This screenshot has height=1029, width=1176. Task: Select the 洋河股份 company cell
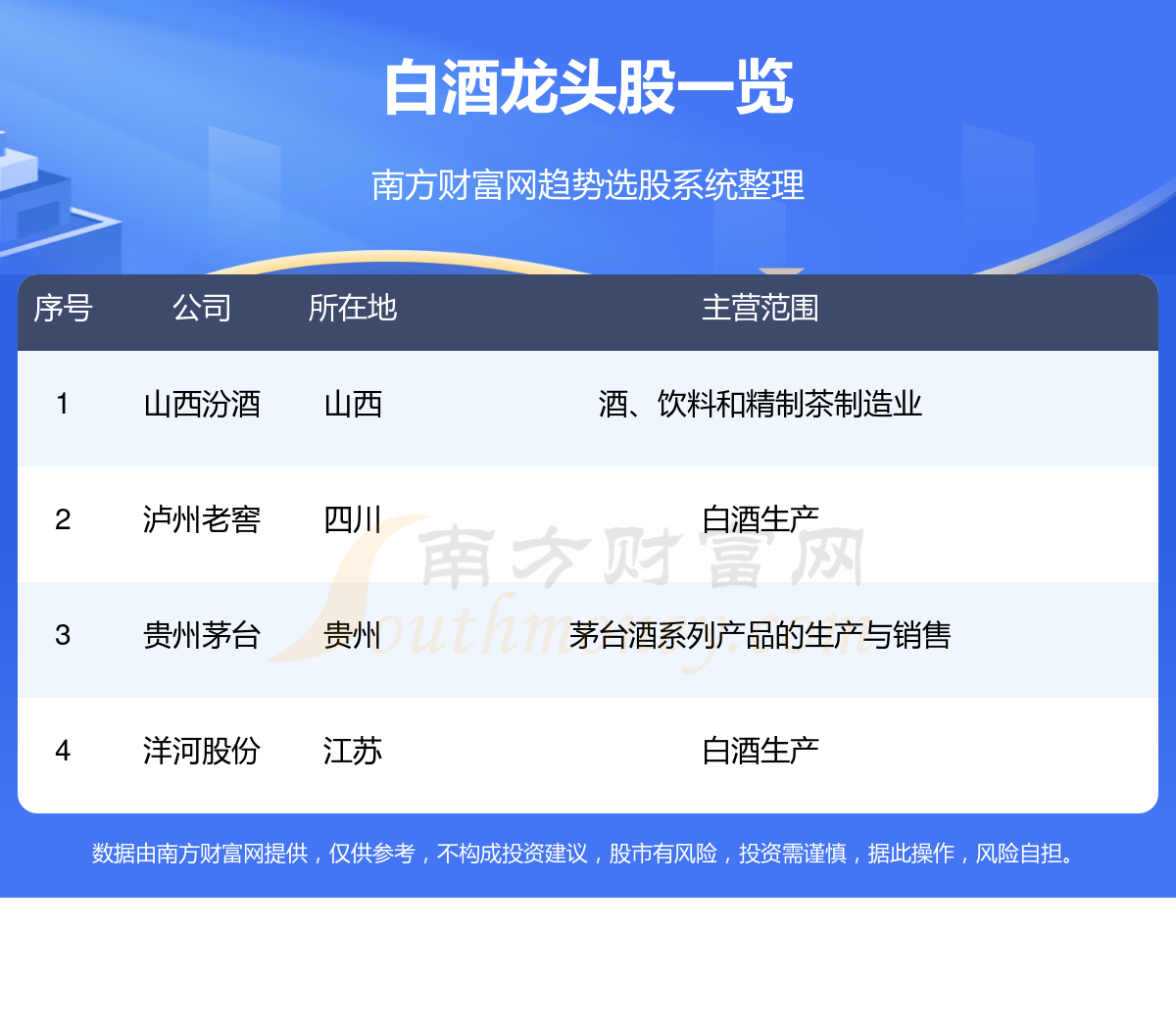coord(202,751)
